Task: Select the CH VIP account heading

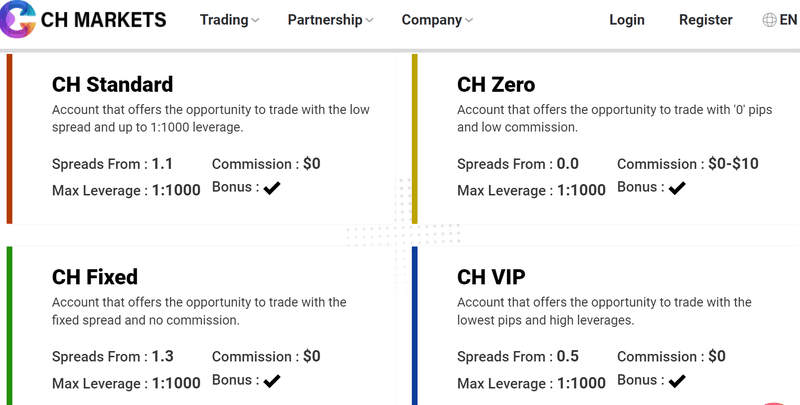Action: pyautogui.click(x=491, y=277)
